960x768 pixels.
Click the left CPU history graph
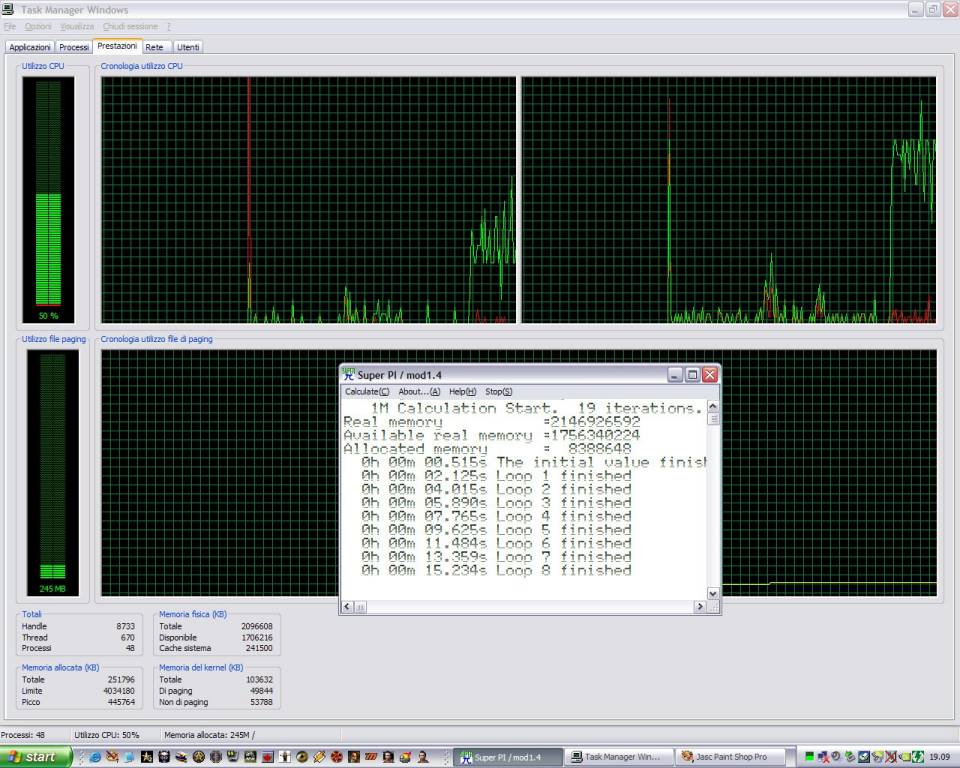[x=309, y=200]
